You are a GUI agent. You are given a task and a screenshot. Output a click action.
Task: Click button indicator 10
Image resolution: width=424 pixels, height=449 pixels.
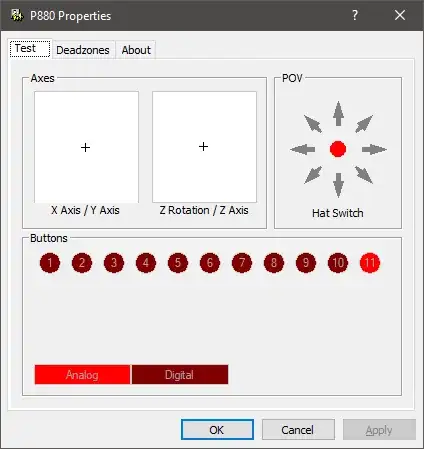338,263
